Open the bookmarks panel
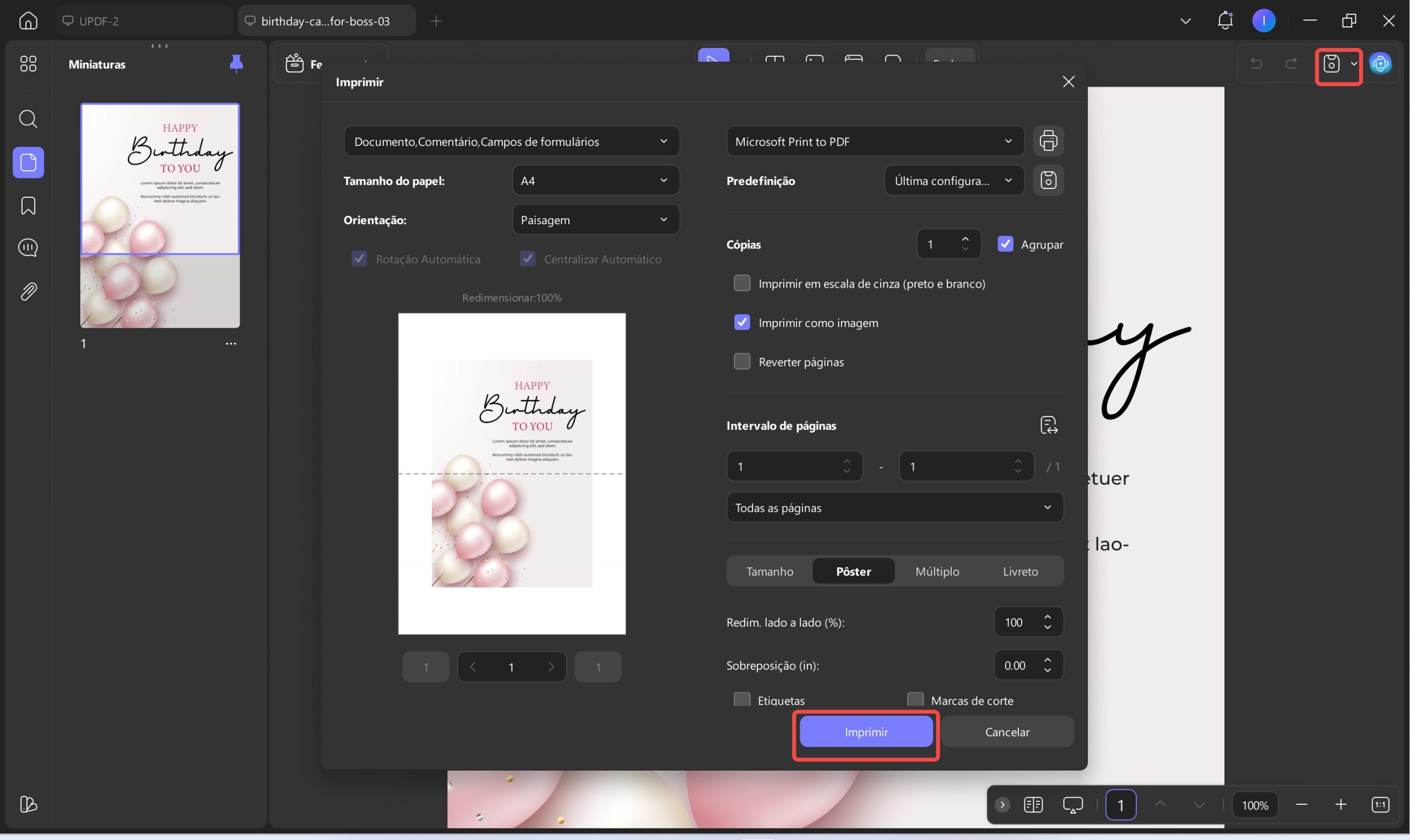This screenshot has height=840, width=1410. pyautogui.click(x=28, y=206)
